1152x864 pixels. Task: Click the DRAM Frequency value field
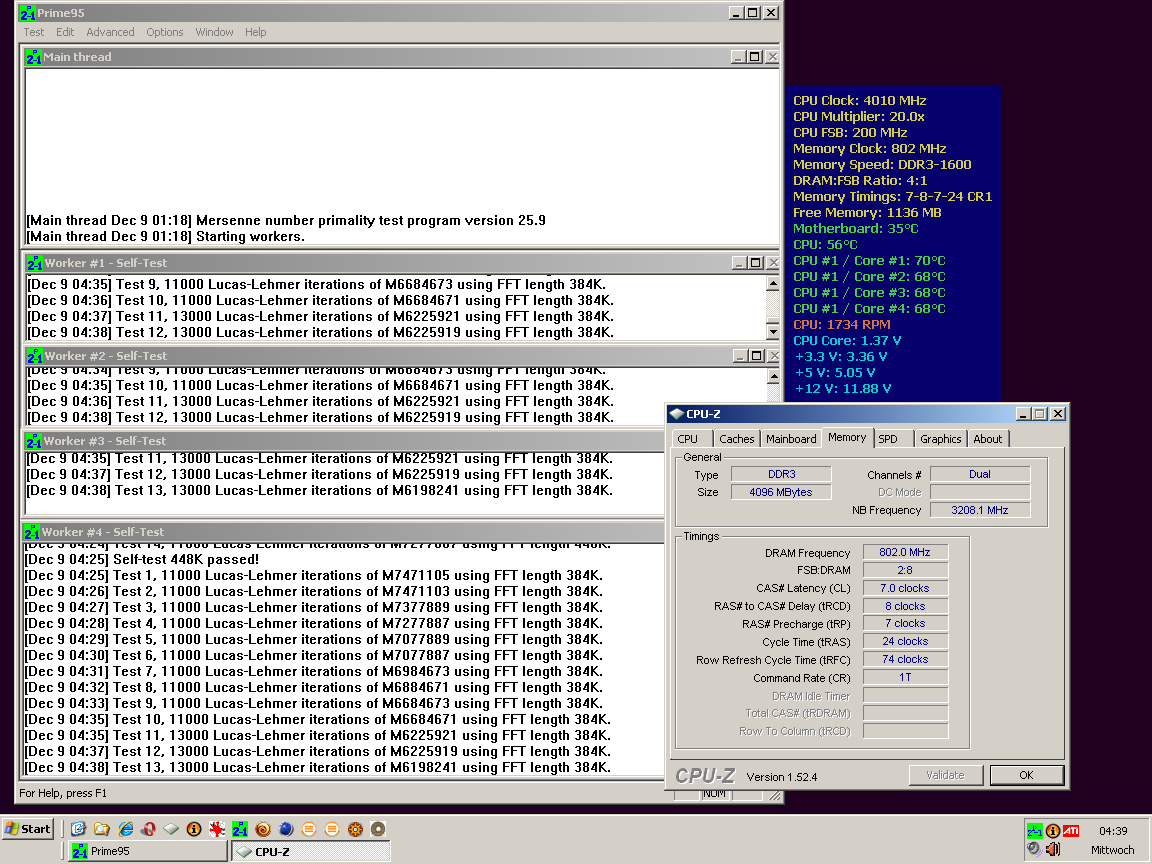click(904, 553)
